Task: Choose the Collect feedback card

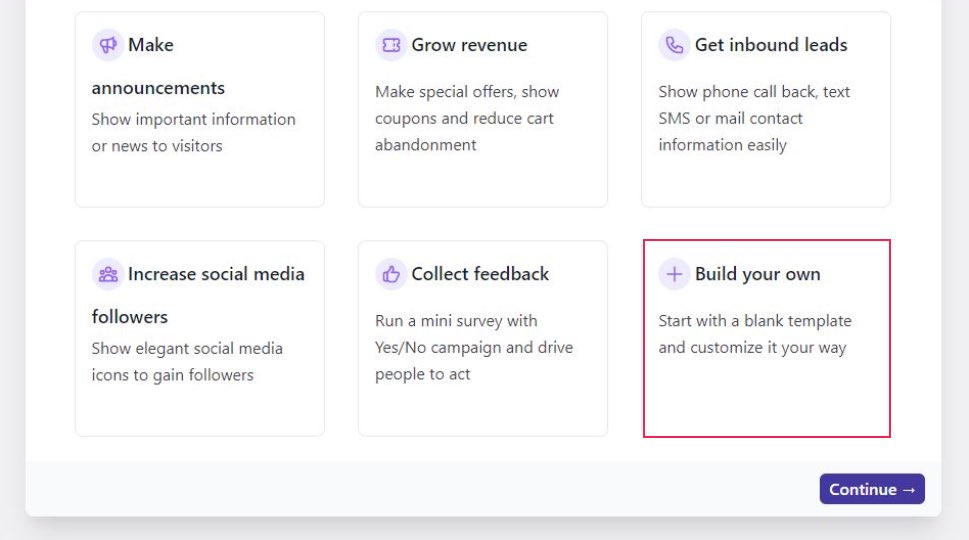Action: click(x=483, y=339)
